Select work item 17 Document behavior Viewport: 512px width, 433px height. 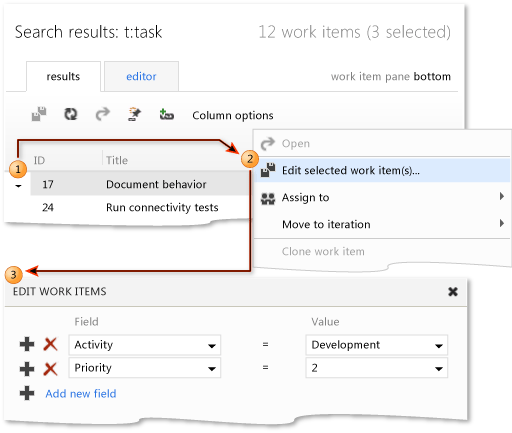click(139, 184)
